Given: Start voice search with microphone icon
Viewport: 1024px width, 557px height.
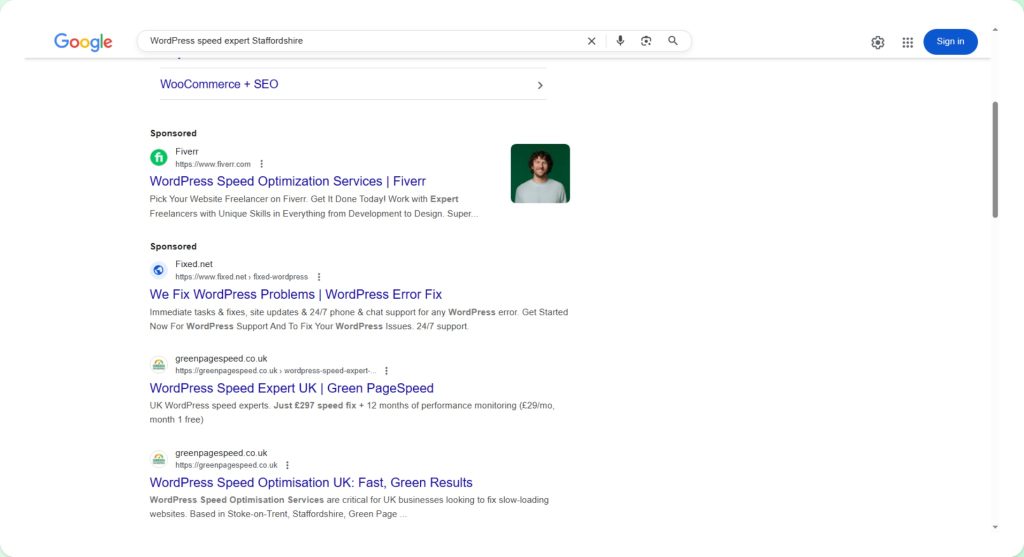Looking at the screenshot, I should (620, 40).
